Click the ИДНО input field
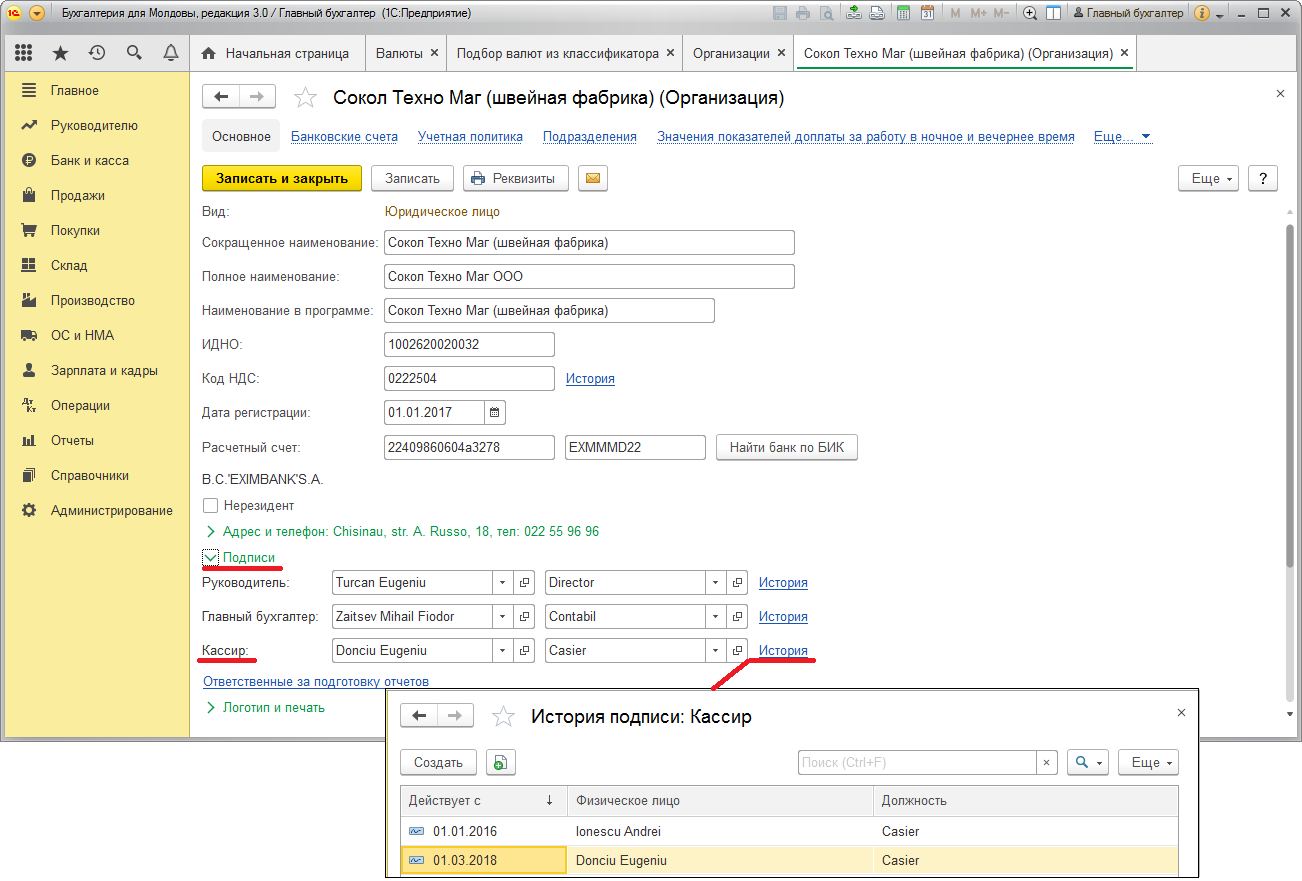The width and height of the screenshot is (1302, 881). pos(469,344)
